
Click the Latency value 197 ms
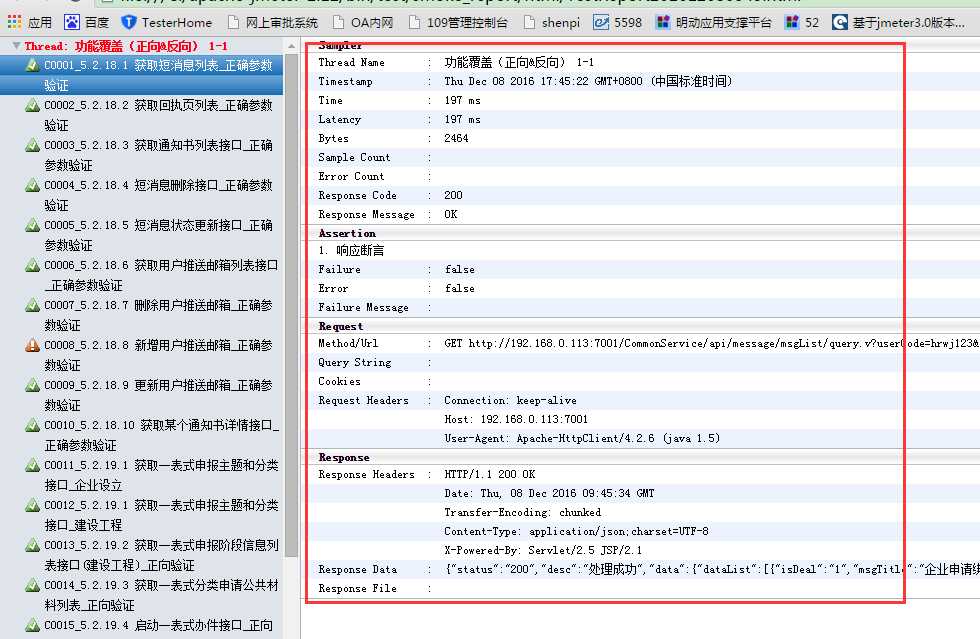point(462,119)
